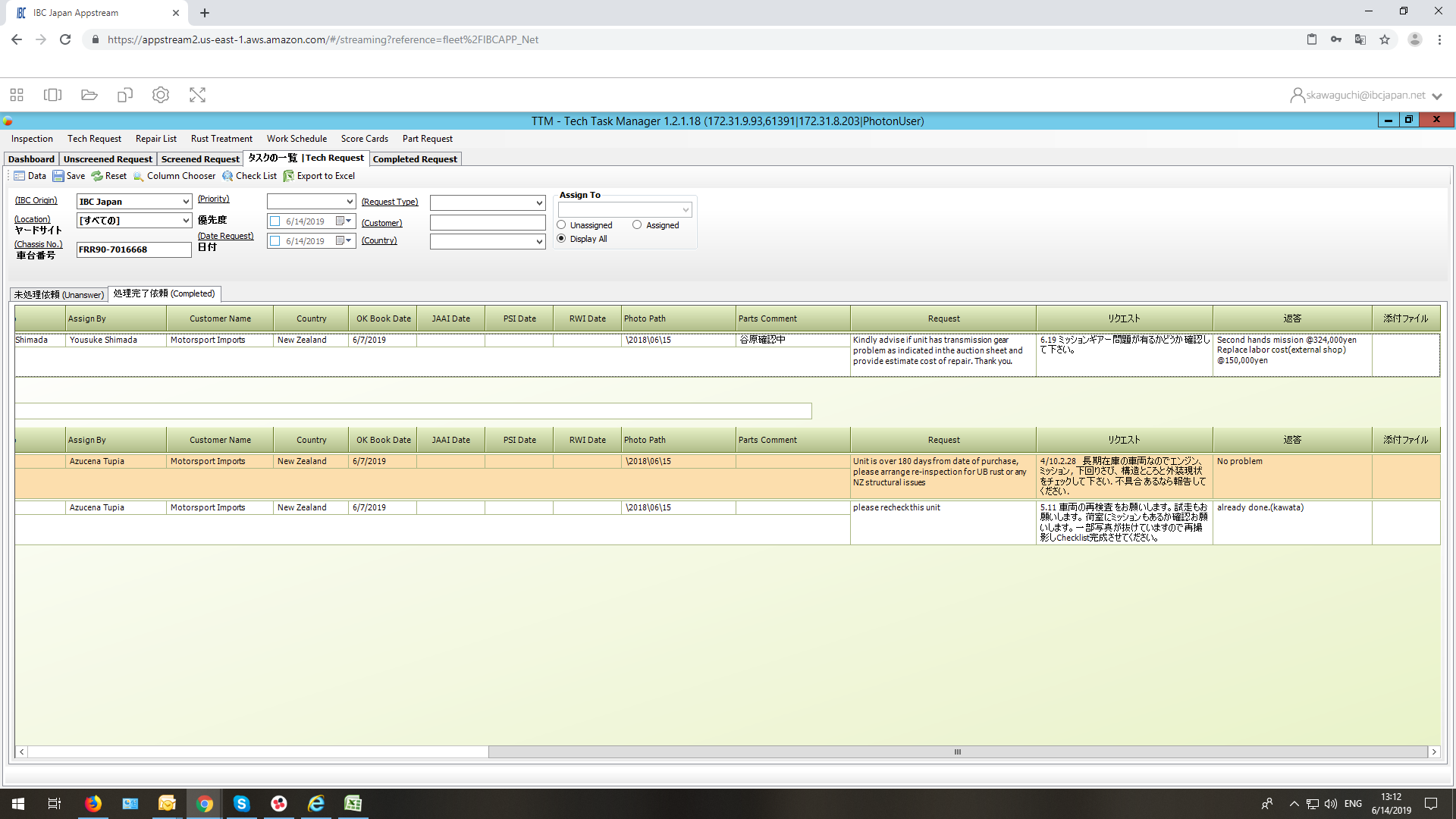The height and width of the screenshot is (819, 1456).
Task: Open Skype from the taskbar
Action: [x=241, y=804]
